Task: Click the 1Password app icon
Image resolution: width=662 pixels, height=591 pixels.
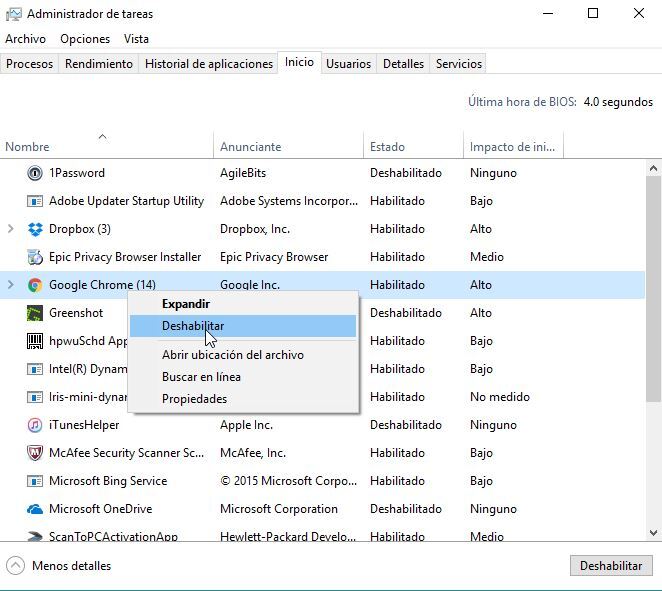Action: 35,173
